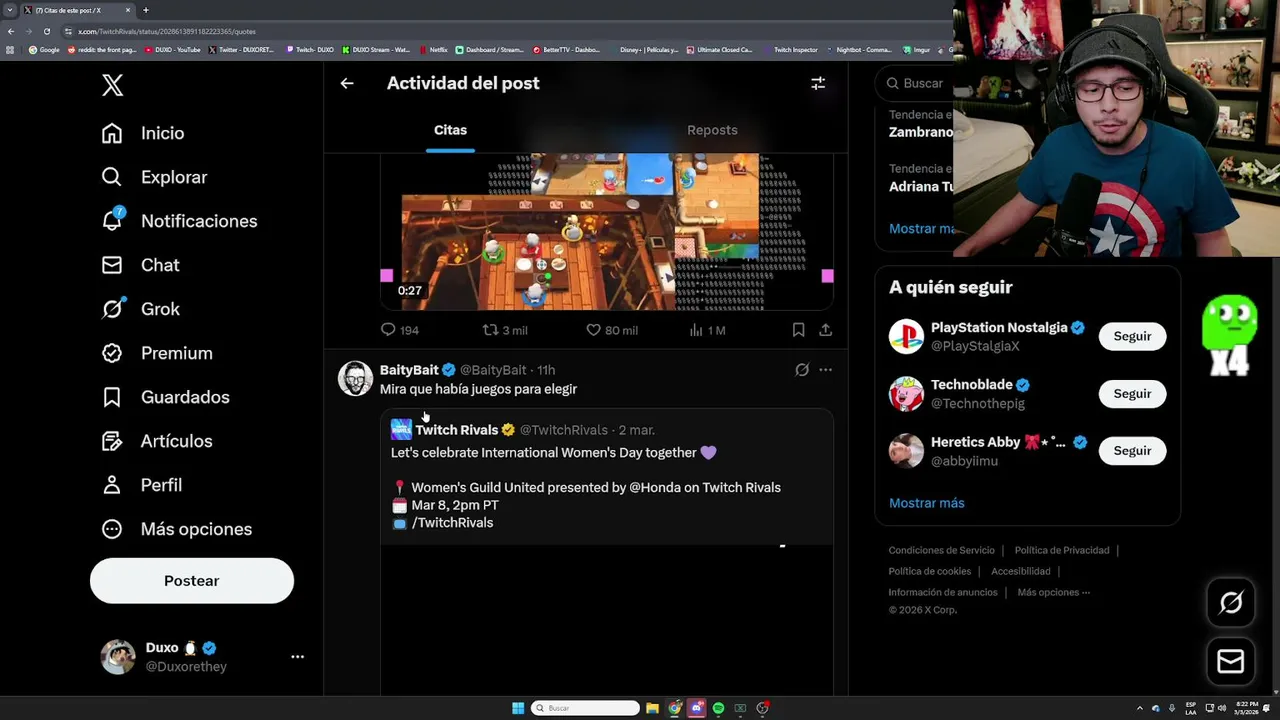Follow Heretics Abby with Seguir

[x=1132, y=451]
